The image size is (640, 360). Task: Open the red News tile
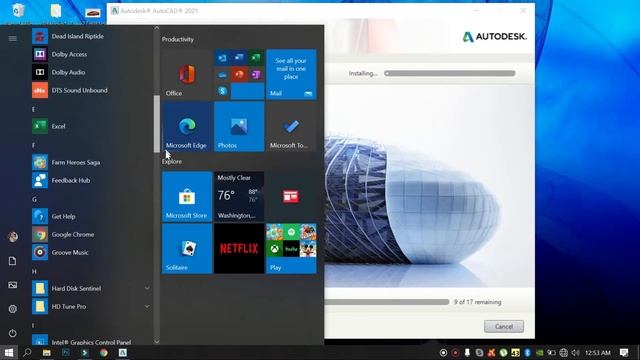(x=291, y=197)
